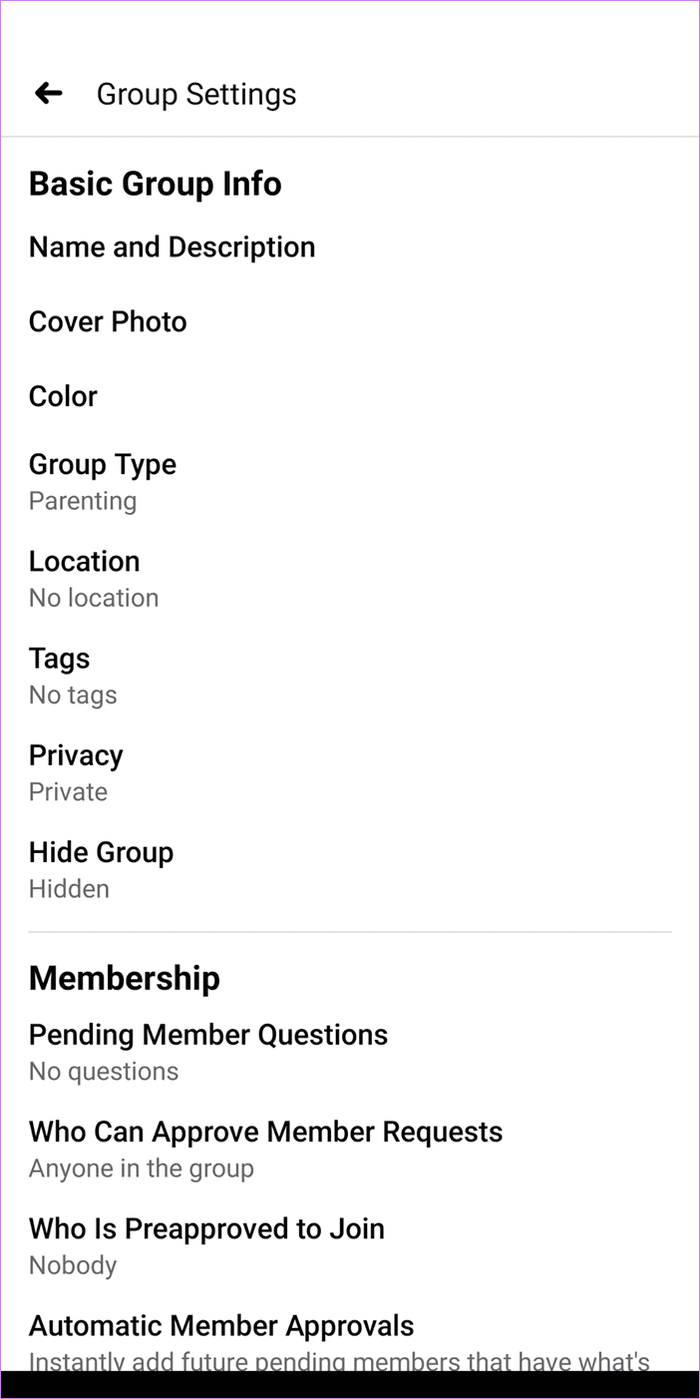Tap the 'Private' privacy value
The height and width of the screenshot is (1399, 700).
68,792
